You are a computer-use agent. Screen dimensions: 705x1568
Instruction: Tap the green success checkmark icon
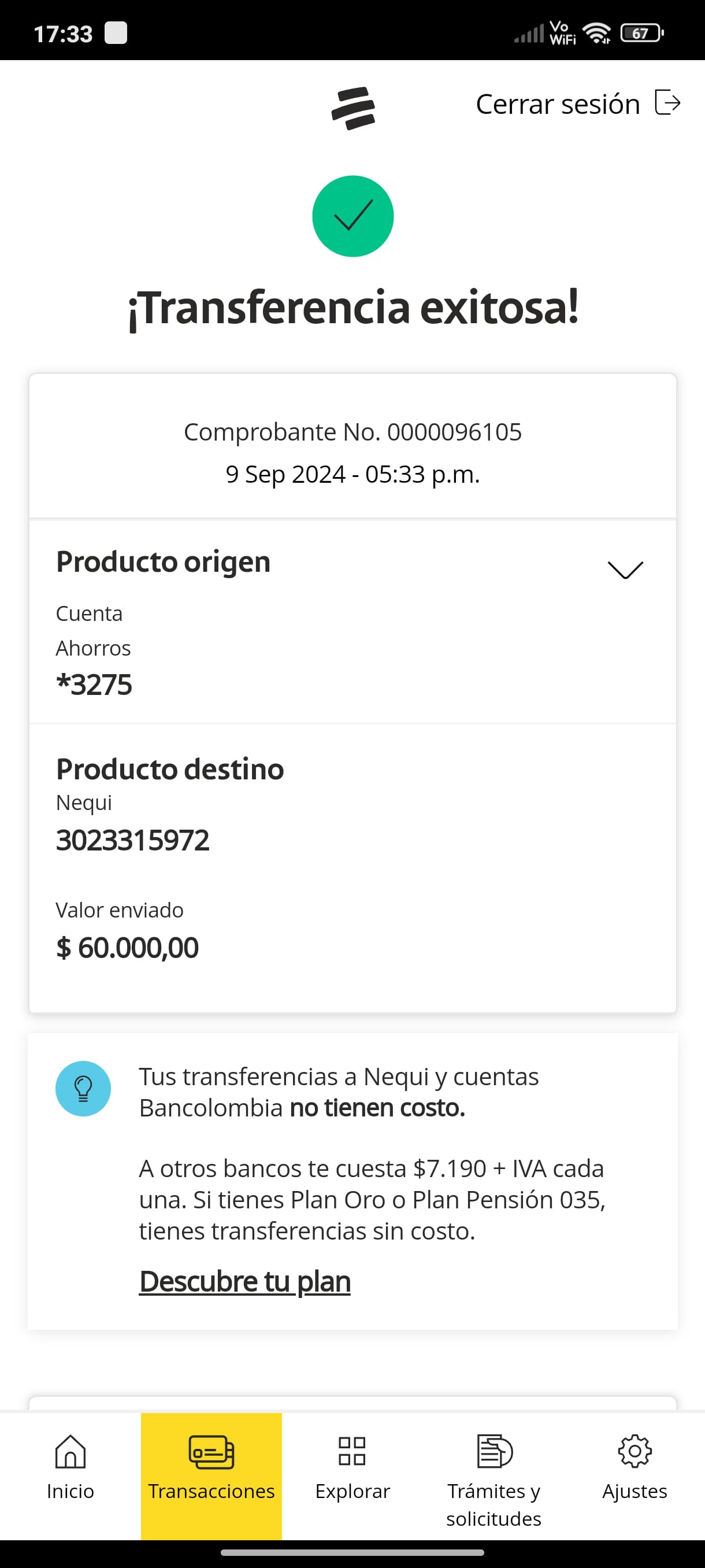(x=353, y=216)
